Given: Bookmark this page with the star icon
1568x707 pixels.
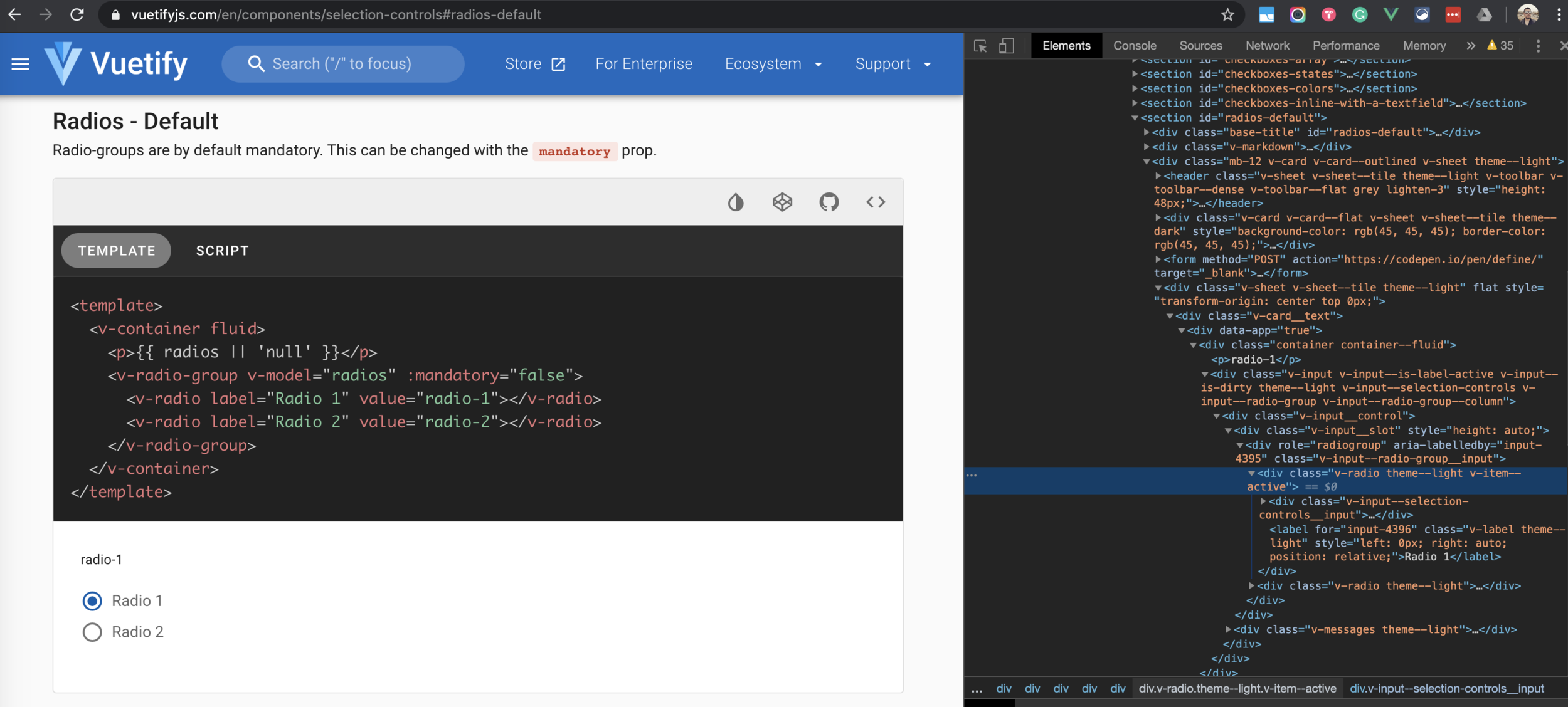Looking at the screenshot, I should click(x=1227, y=14).
